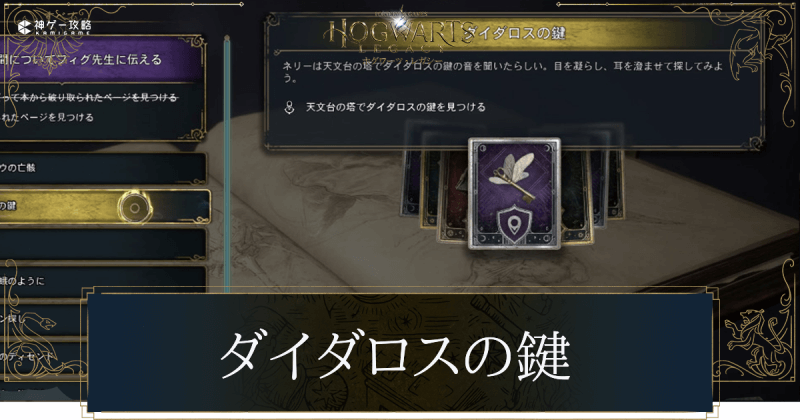Image resolution: width=800 pixels, height=420 pixels.
Task: Select the highlighted gold の鍵 quest entry
Action: point(104,207)
